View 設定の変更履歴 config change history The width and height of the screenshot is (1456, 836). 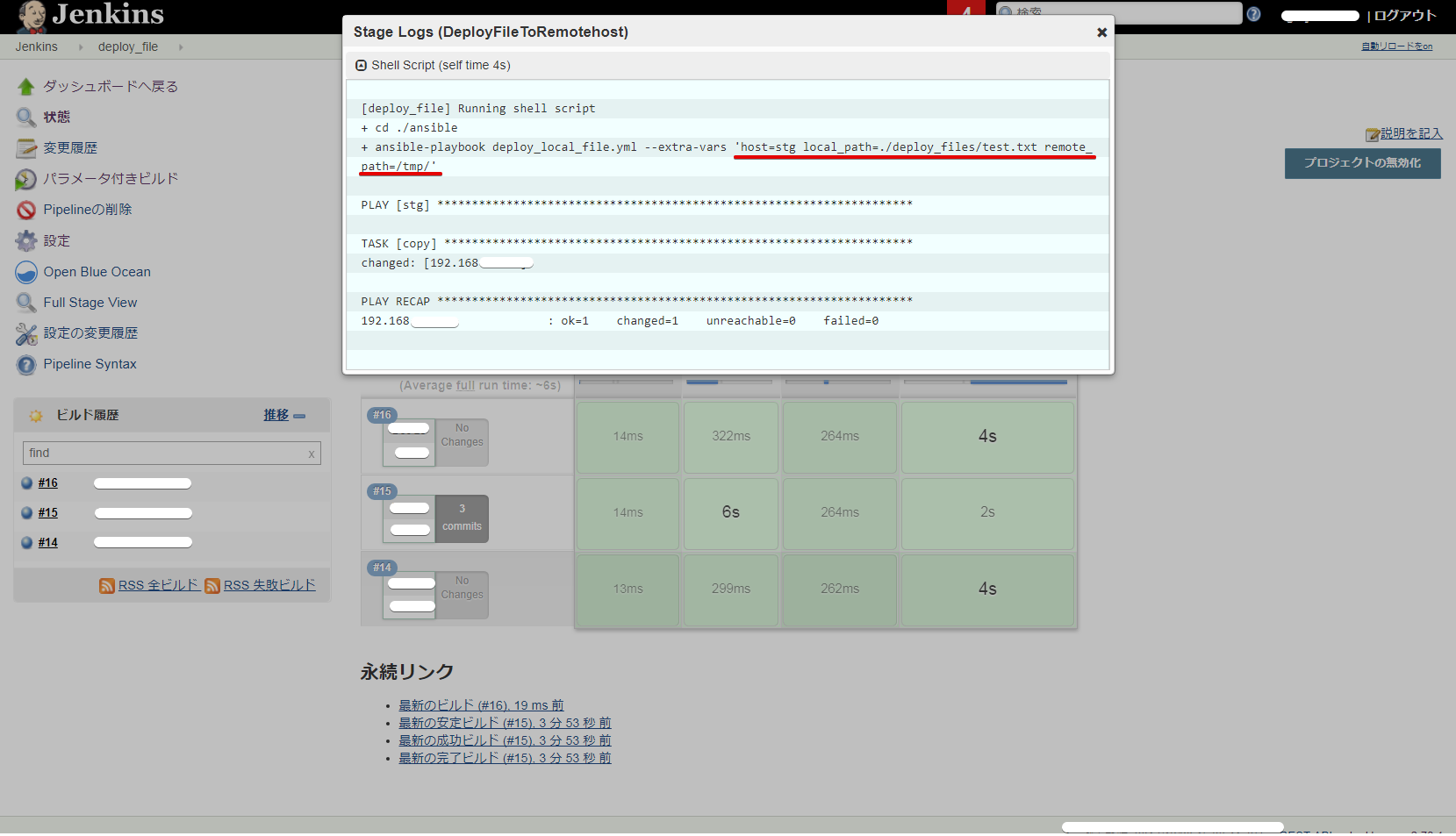tap(91, 332)
